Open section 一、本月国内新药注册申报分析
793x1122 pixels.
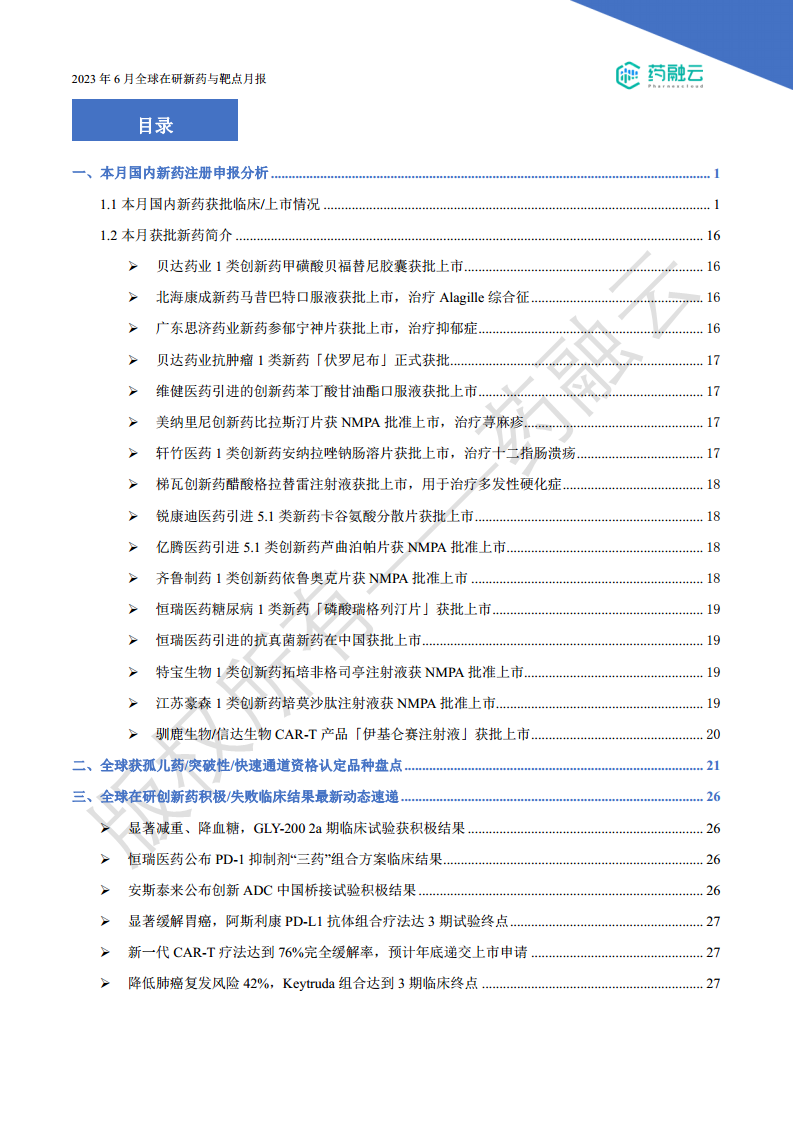396,173
